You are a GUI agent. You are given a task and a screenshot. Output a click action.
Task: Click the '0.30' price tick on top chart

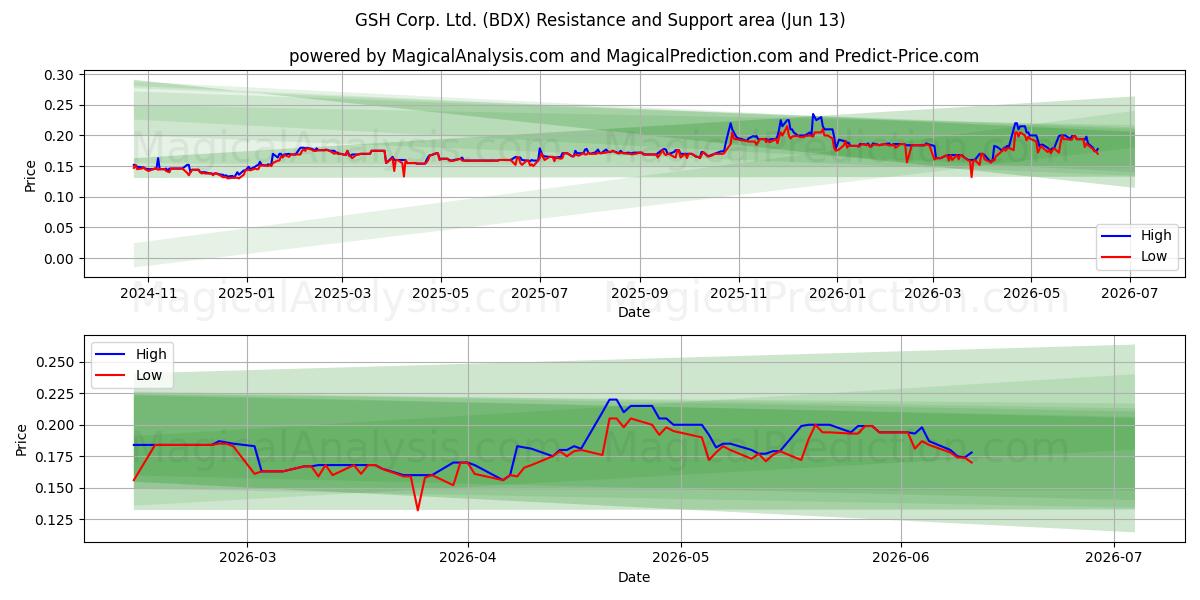[59, 75]
